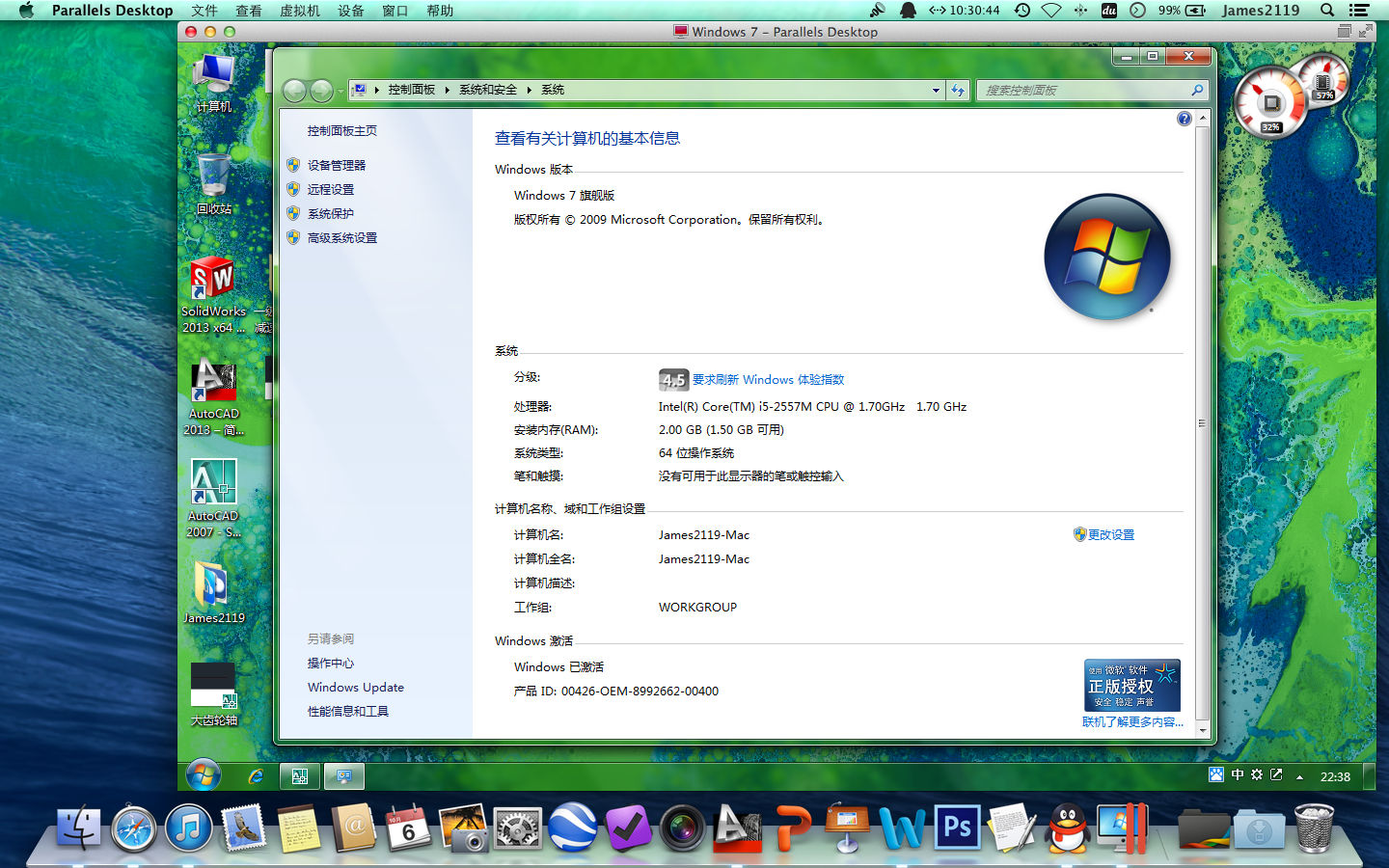The image size is (1389, 868).
Task: Open QQ penguin in the dock
Action: (1068, 827)
